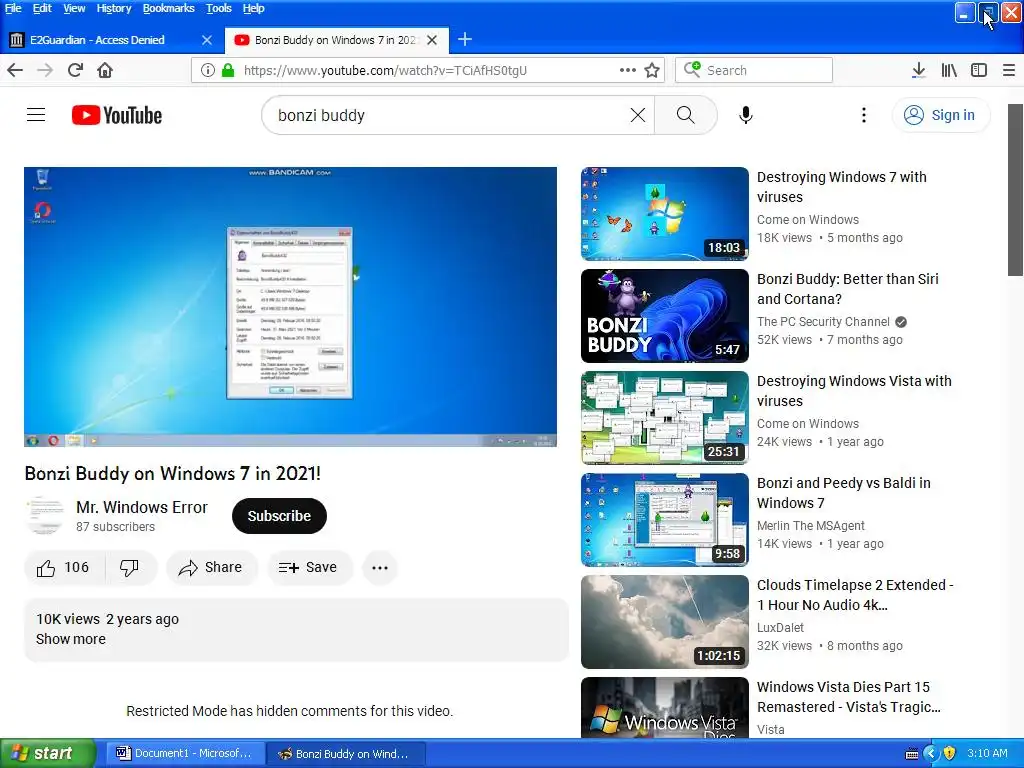Visit The PC Security Channel link
The image size is (1024, 768).
click(823, 322)
